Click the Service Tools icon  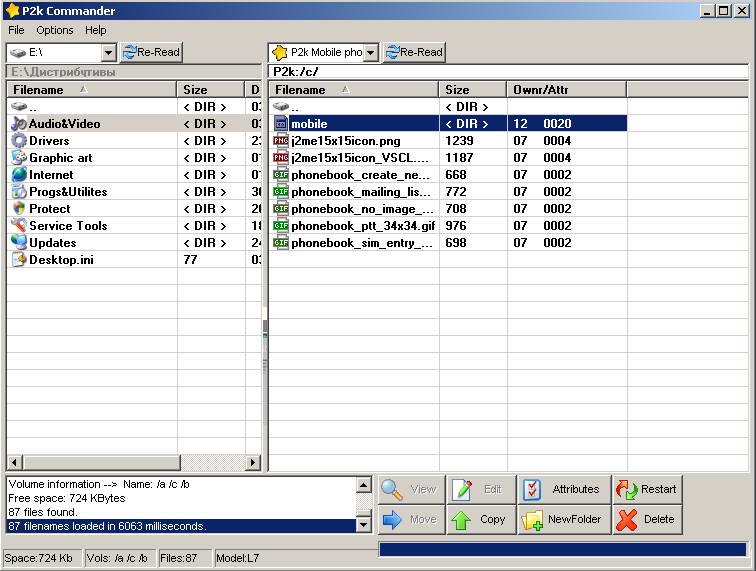point(19,225)
